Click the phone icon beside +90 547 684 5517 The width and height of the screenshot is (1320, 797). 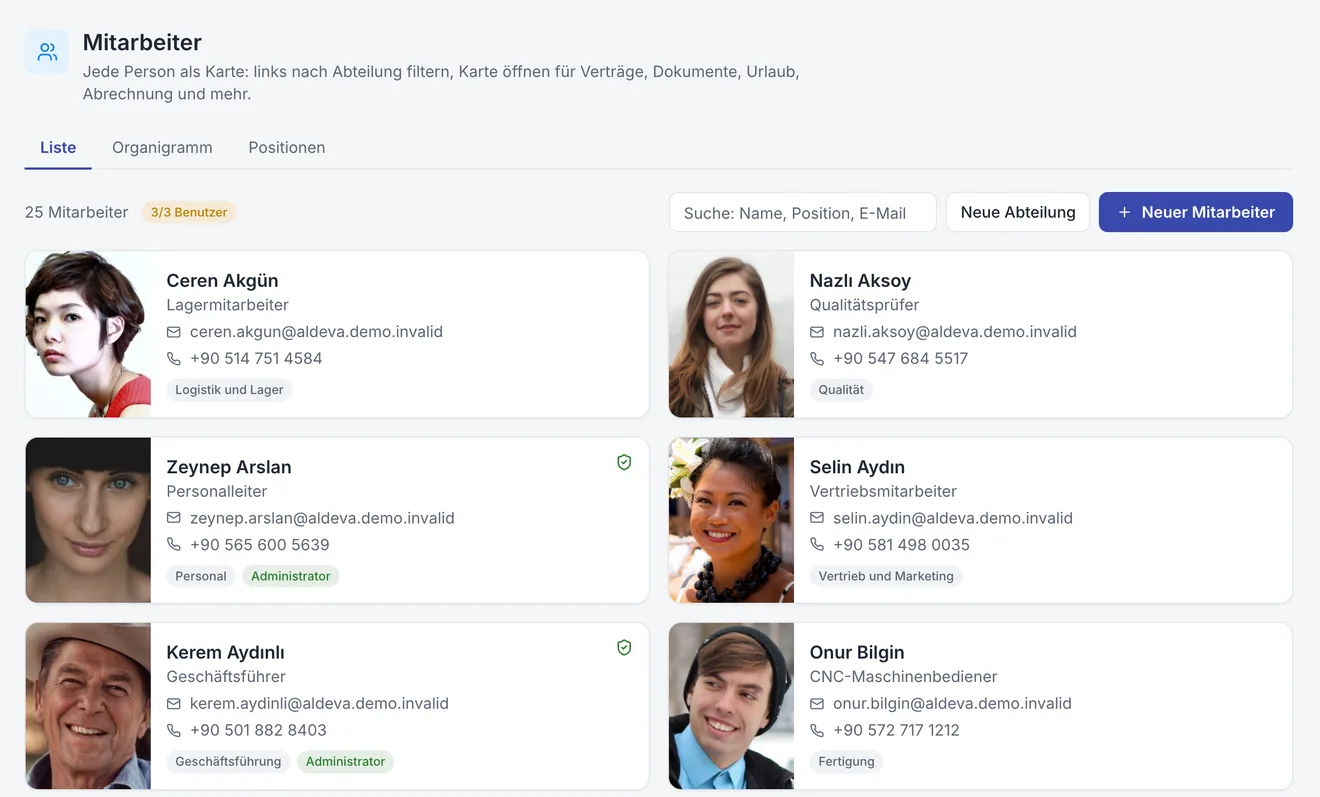(x=817, y=358)
